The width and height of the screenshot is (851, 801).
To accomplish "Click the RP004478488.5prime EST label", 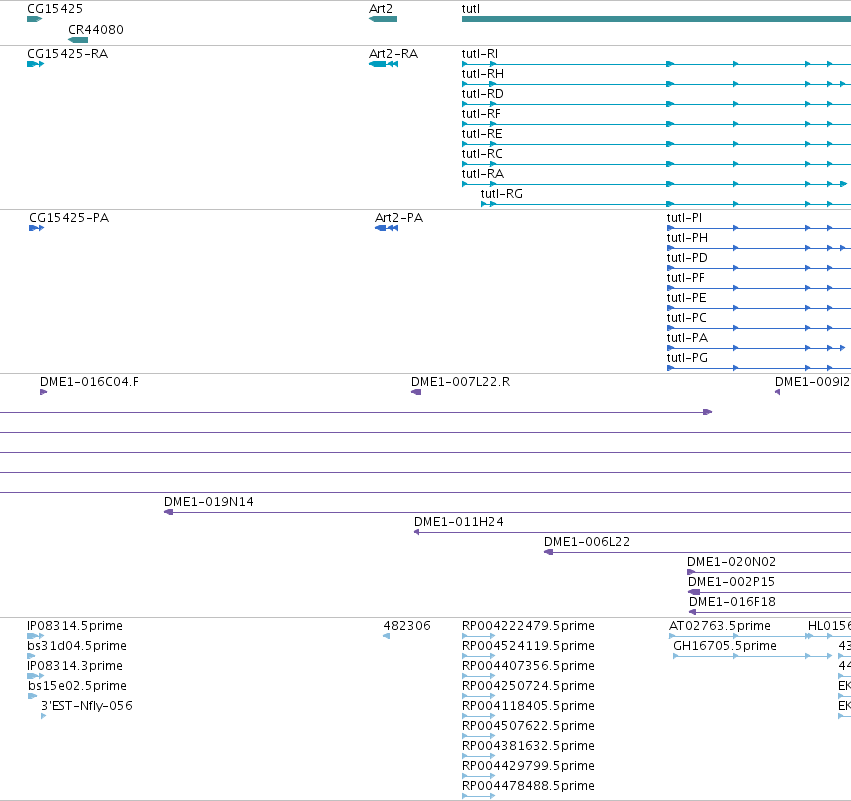I will [528, 787].
